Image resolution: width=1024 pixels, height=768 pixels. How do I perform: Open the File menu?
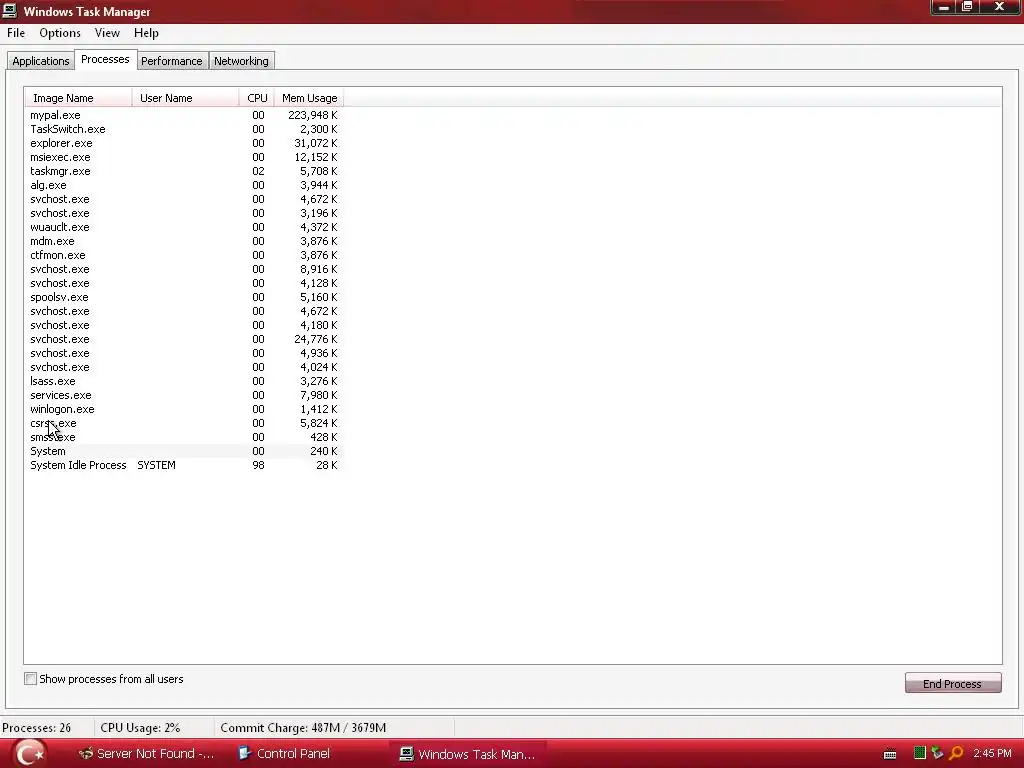coord(16,33)
